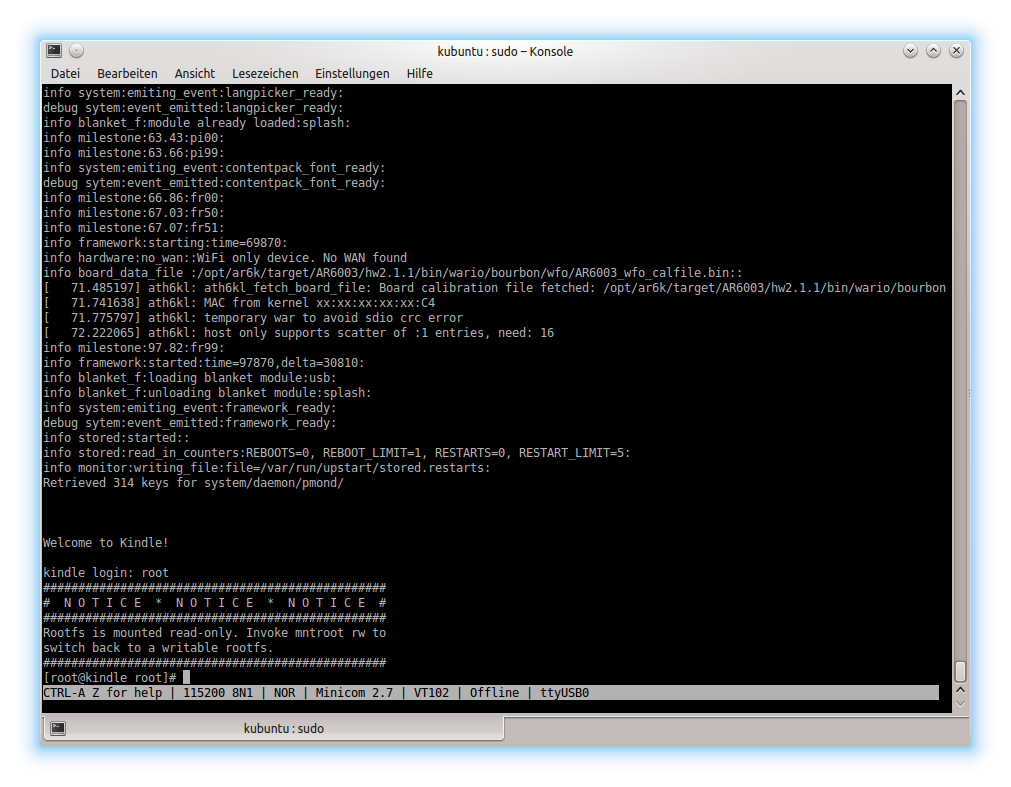Viewport: 1011px width, 787px height.
Task: Close the Konsole window
Action: pos(956,50)
